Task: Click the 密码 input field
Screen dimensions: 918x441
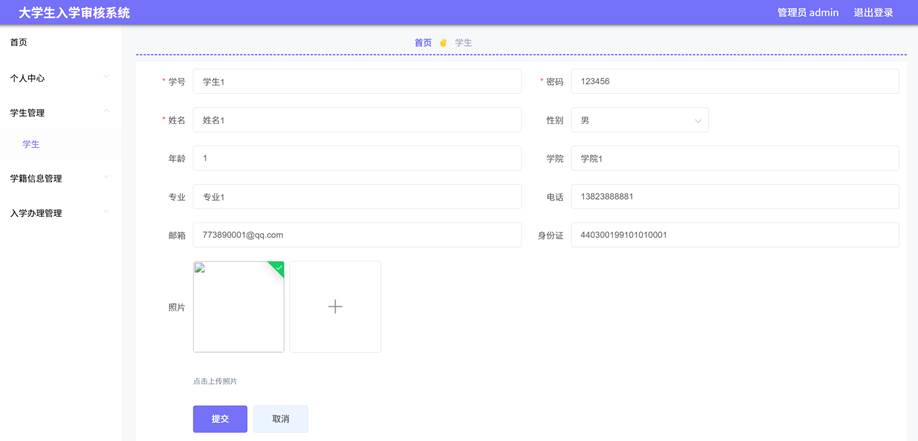Action: [x=735, y=81]
